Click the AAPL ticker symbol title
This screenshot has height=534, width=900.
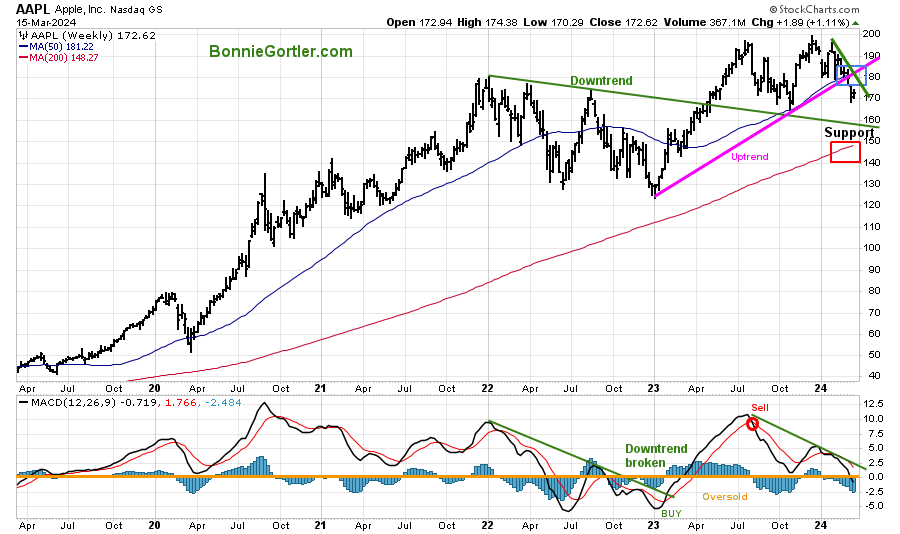[x=33, y=9]
